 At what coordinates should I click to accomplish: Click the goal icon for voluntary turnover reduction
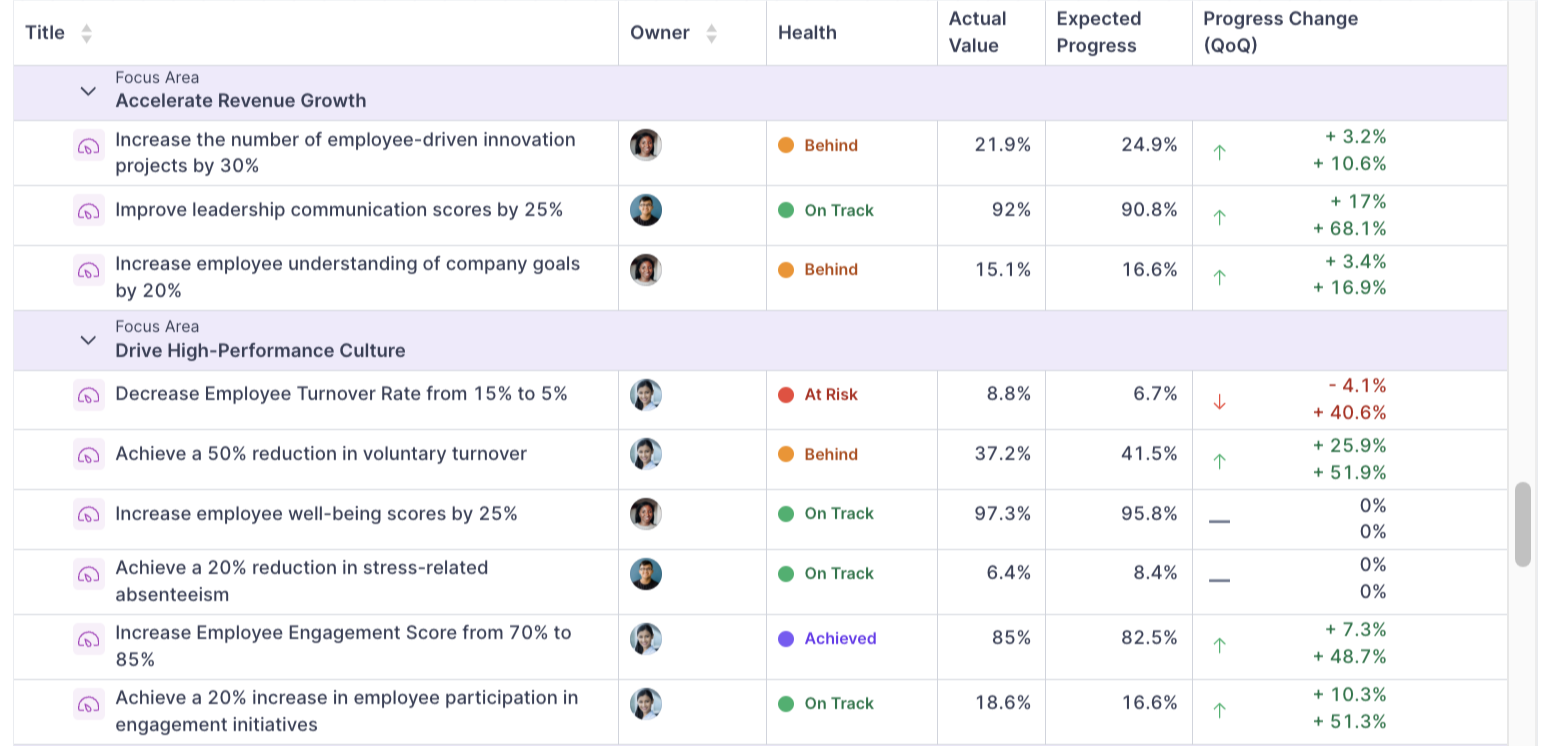pyautogui.click(x=88, y=455)
